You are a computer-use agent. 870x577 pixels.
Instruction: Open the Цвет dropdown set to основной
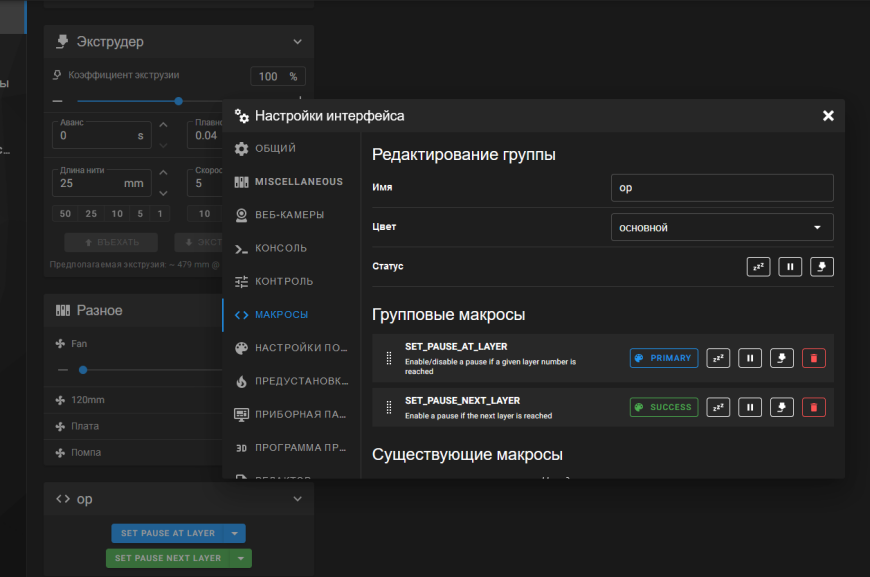(721, 227)
